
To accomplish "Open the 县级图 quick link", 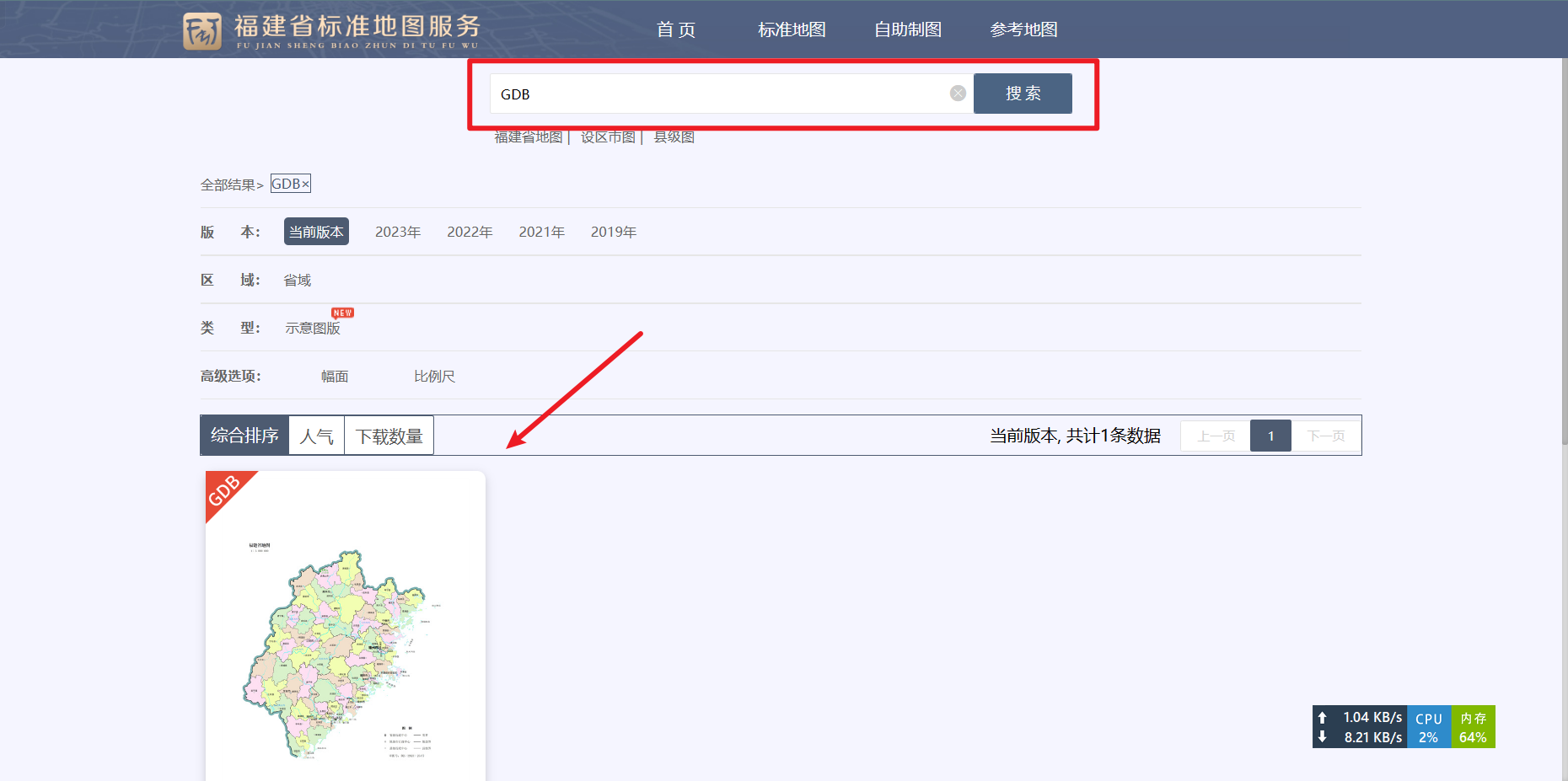I will pos(674,137).
